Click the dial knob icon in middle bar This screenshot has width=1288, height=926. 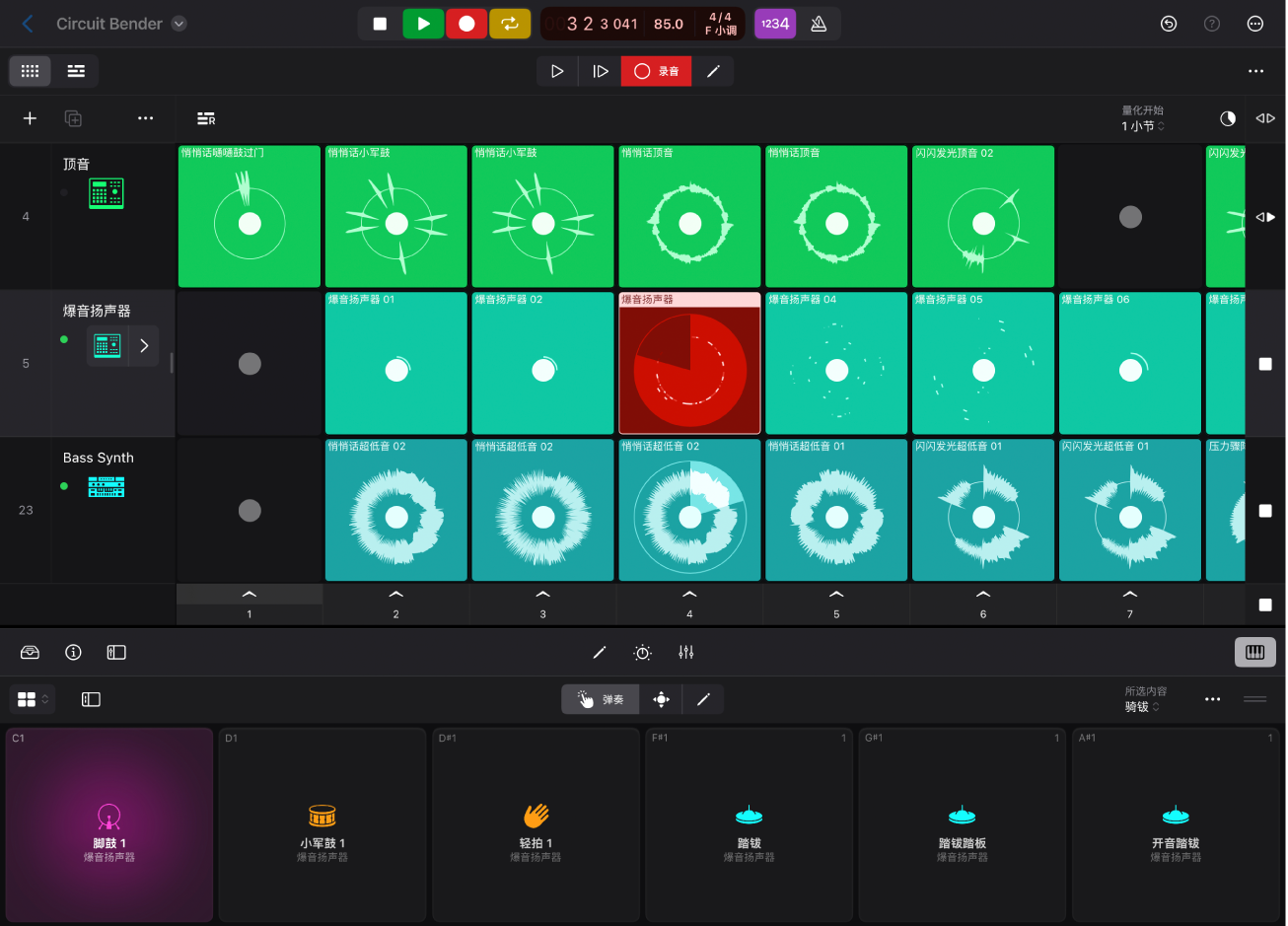tap(643, 652)
